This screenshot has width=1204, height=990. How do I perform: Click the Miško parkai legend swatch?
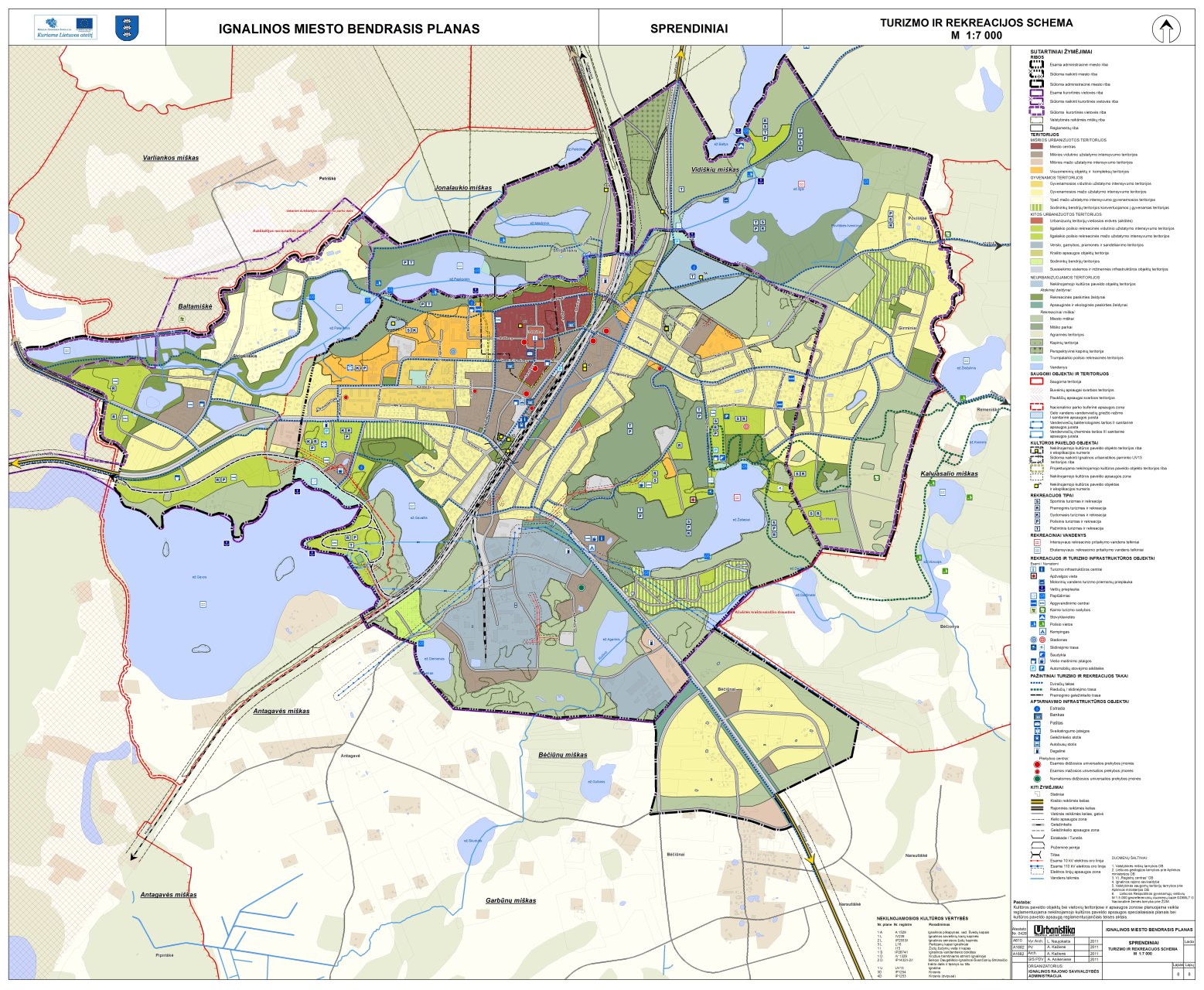[1037, 327]
